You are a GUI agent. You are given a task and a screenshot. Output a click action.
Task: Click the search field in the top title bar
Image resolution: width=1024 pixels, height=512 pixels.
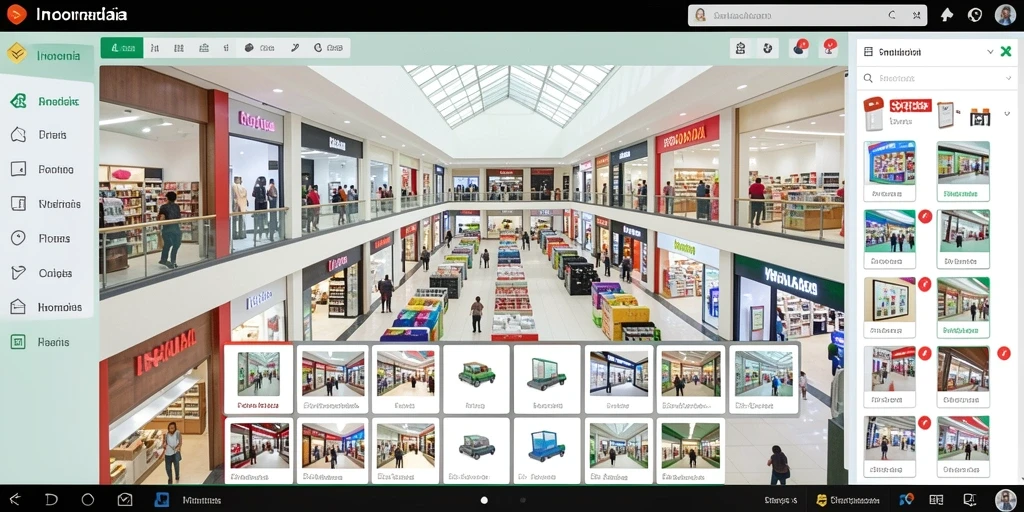pyautogui.click(x=807, y=15)
